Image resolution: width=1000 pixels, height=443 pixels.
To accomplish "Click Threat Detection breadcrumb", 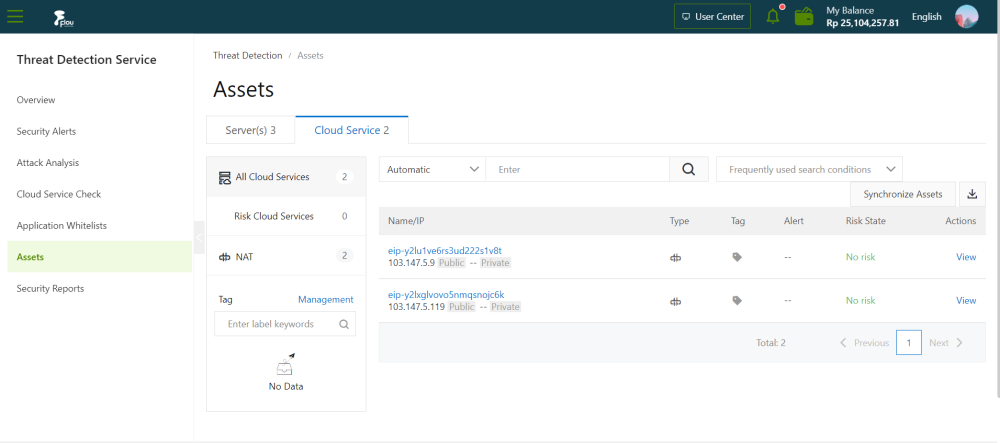I will point(247,55).
